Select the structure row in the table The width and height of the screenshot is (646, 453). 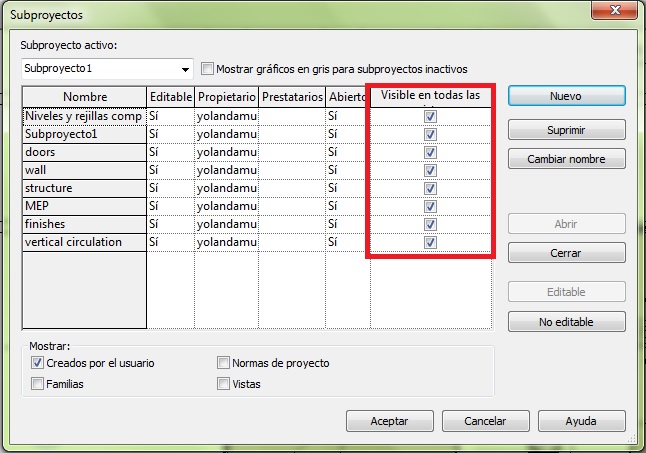84,188
